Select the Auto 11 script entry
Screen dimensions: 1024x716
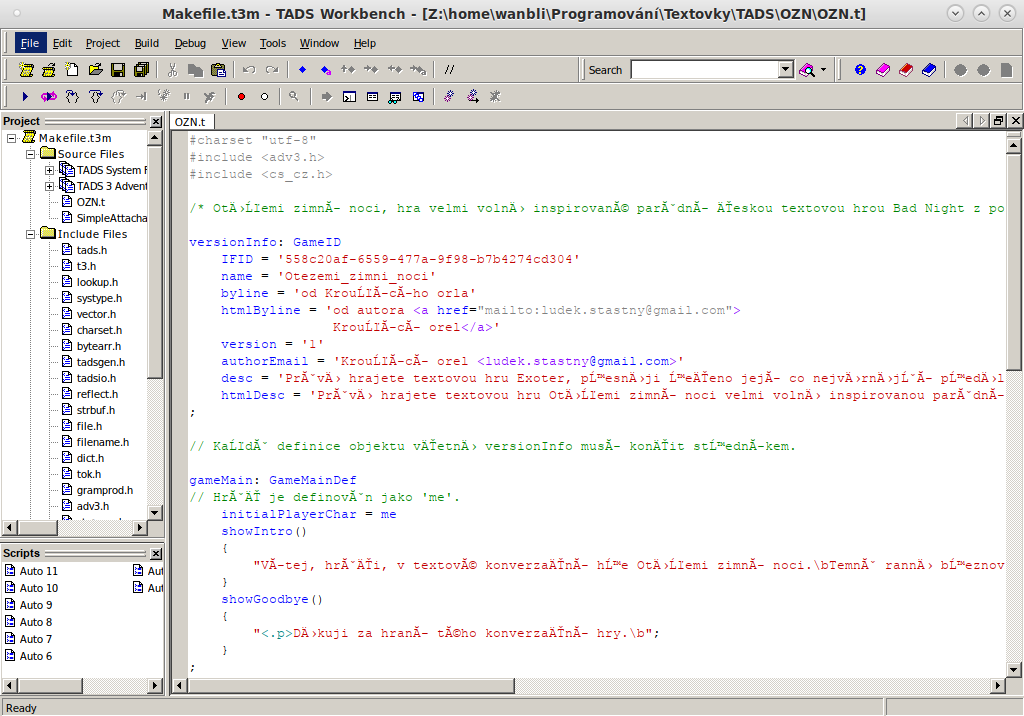point(39,571)
